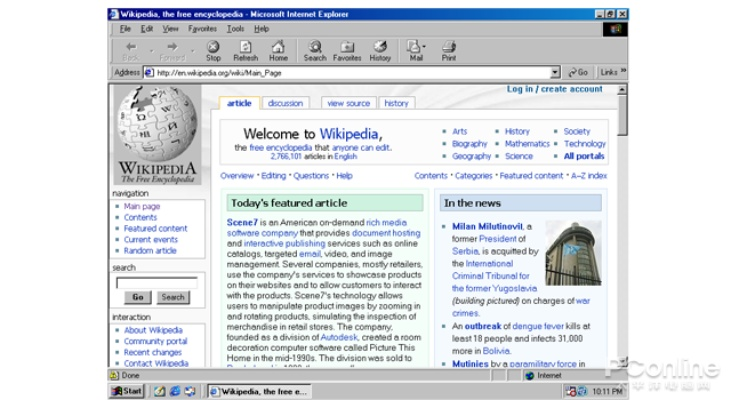Image resolution: width=731 pixels, height=400 pixels.
Task: Click the Back navigation arrow
Action: point(131,50)
